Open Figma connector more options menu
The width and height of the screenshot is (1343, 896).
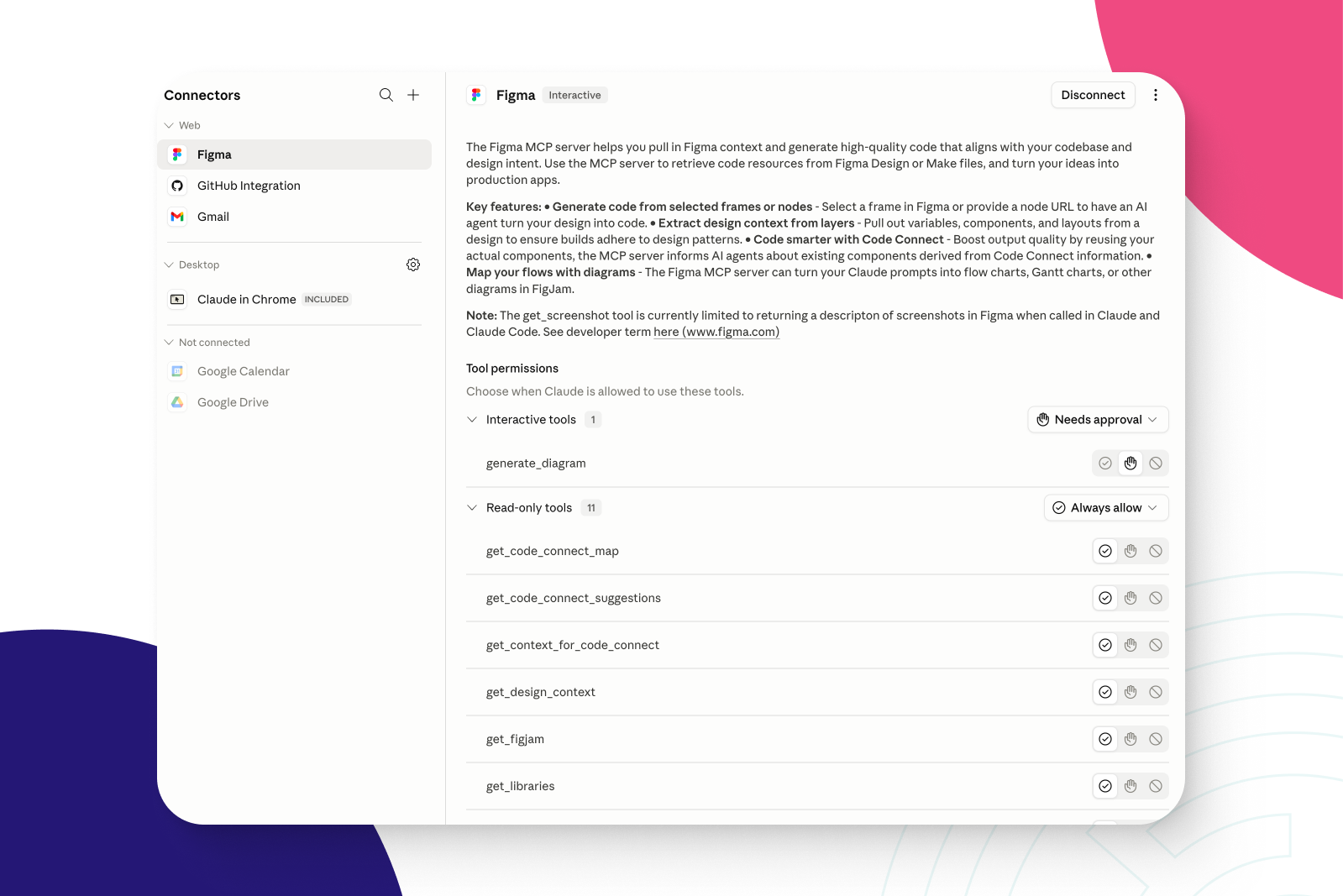click(x=1156, y=95)
